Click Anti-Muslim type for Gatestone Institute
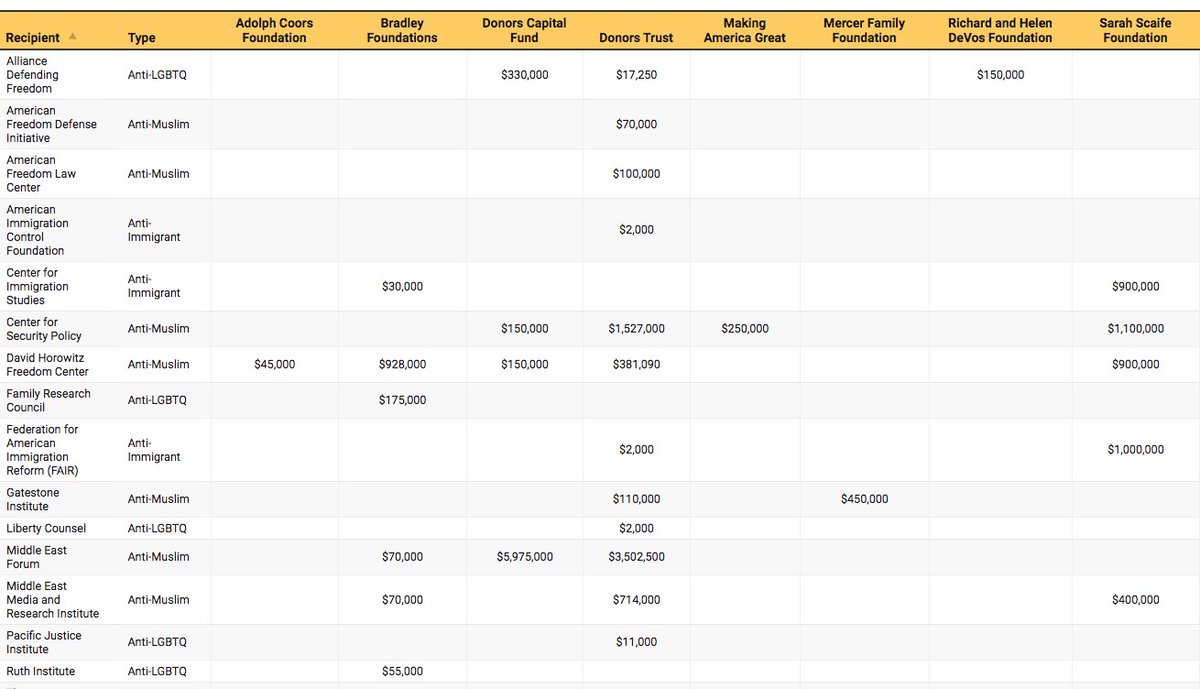Image resolution: width=1200 pixels, height=689 pixels. click(158, 499)
